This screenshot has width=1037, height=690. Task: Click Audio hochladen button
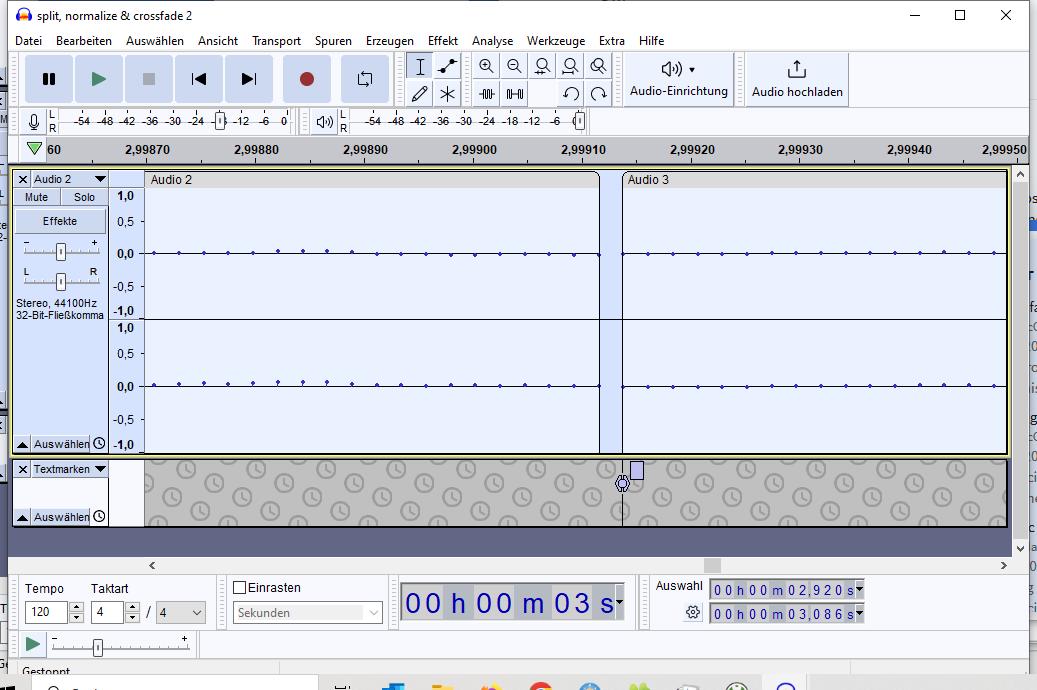tap(797, 79)
